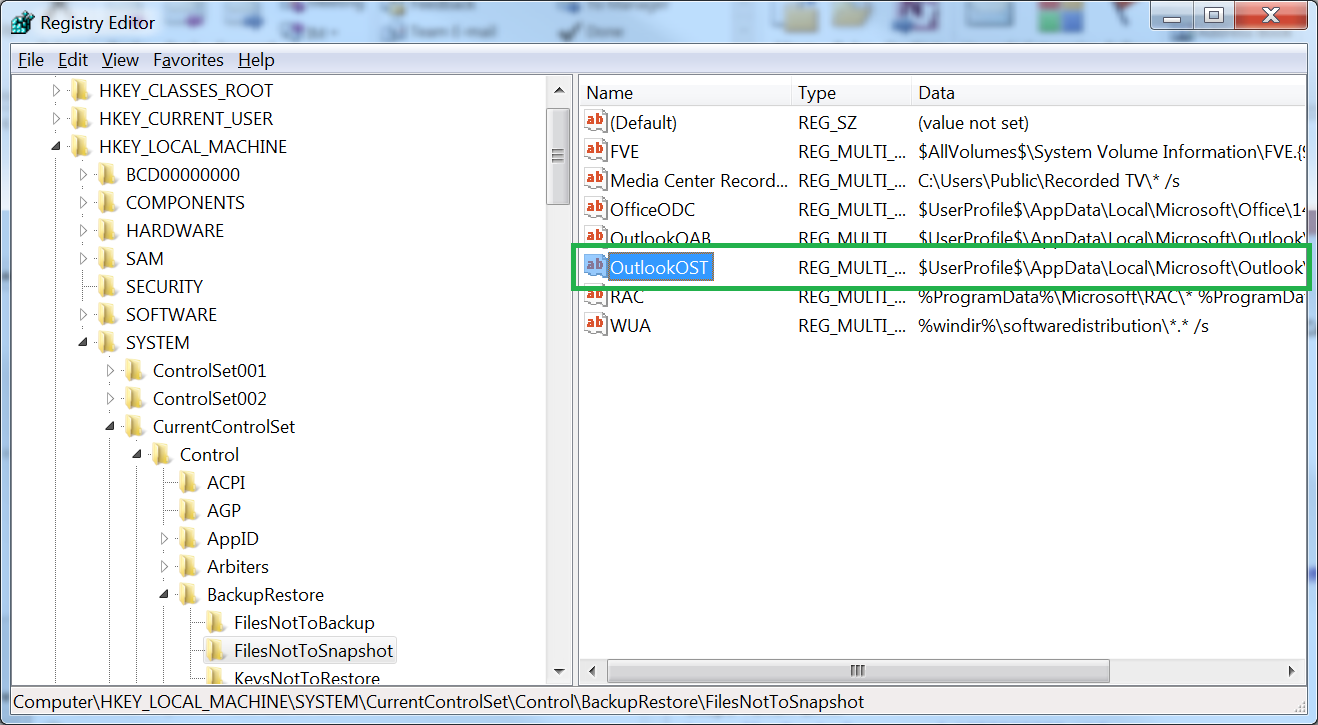Select the HKEY_LOCAL_MACHINE folder icon
The width and height of the screenshot is (1318, 725).
pyautogui.click(x=81, y=147)
